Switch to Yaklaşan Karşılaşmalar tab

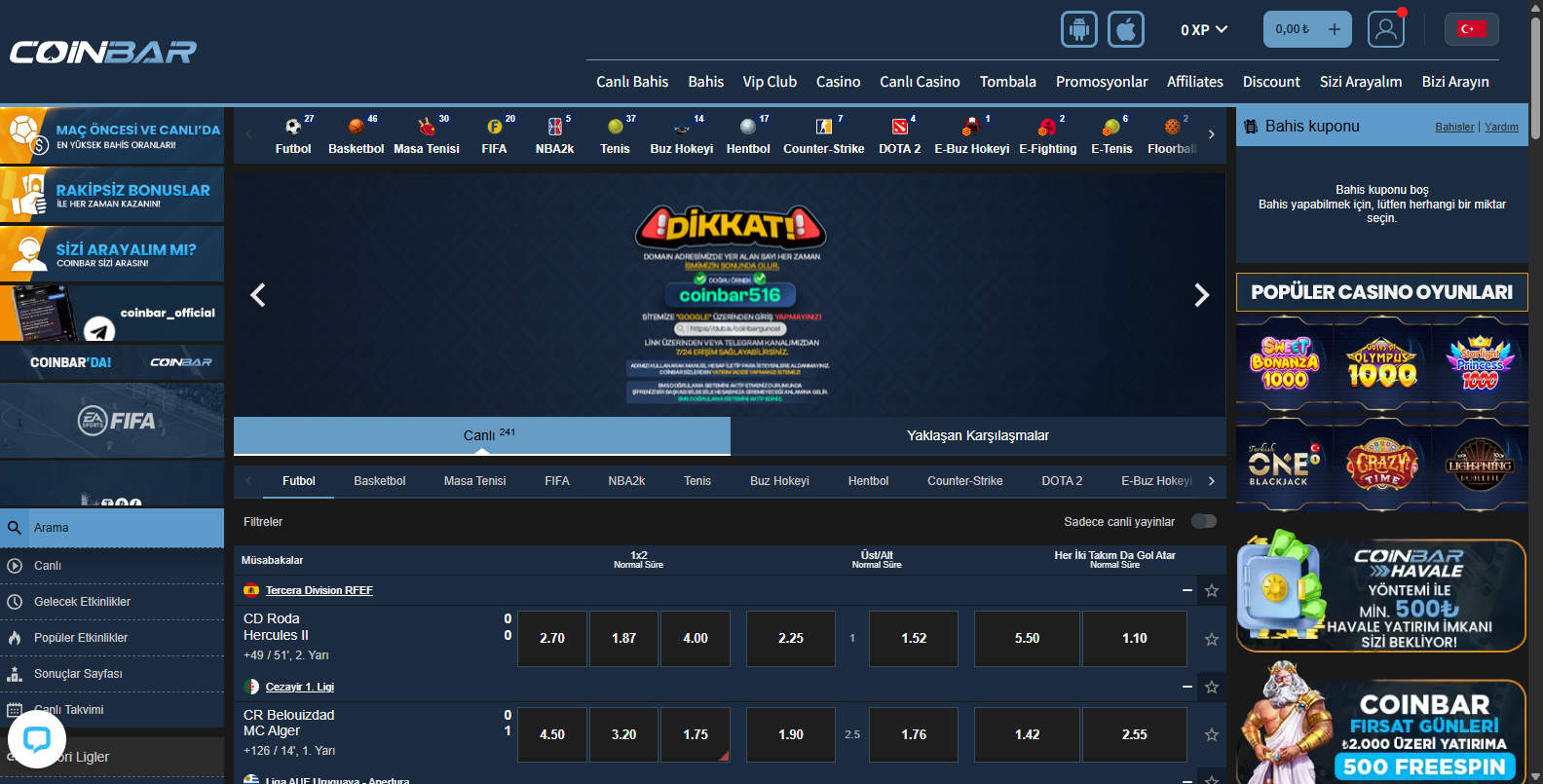(x=978, y=435)
